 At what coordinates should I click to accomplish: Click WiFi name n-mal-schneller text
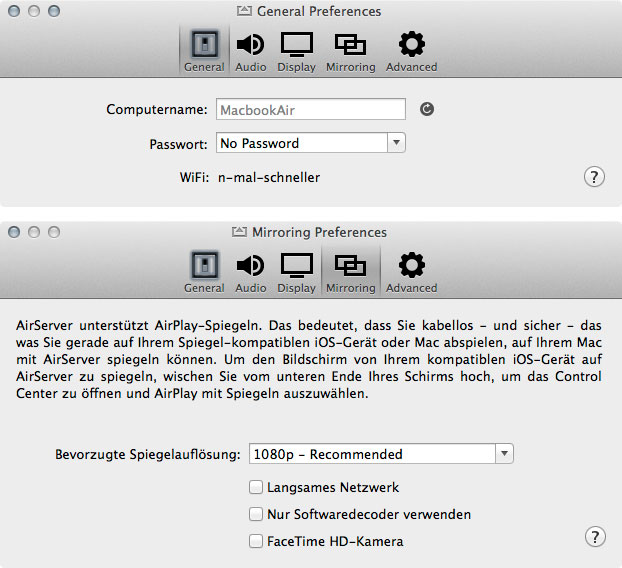(269, 177)
